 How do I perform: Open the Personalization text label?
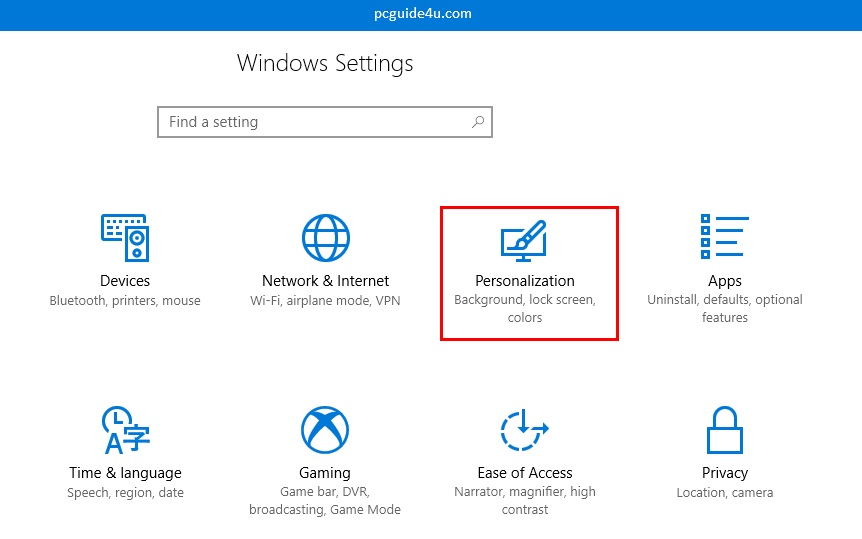tap(525, 281)
